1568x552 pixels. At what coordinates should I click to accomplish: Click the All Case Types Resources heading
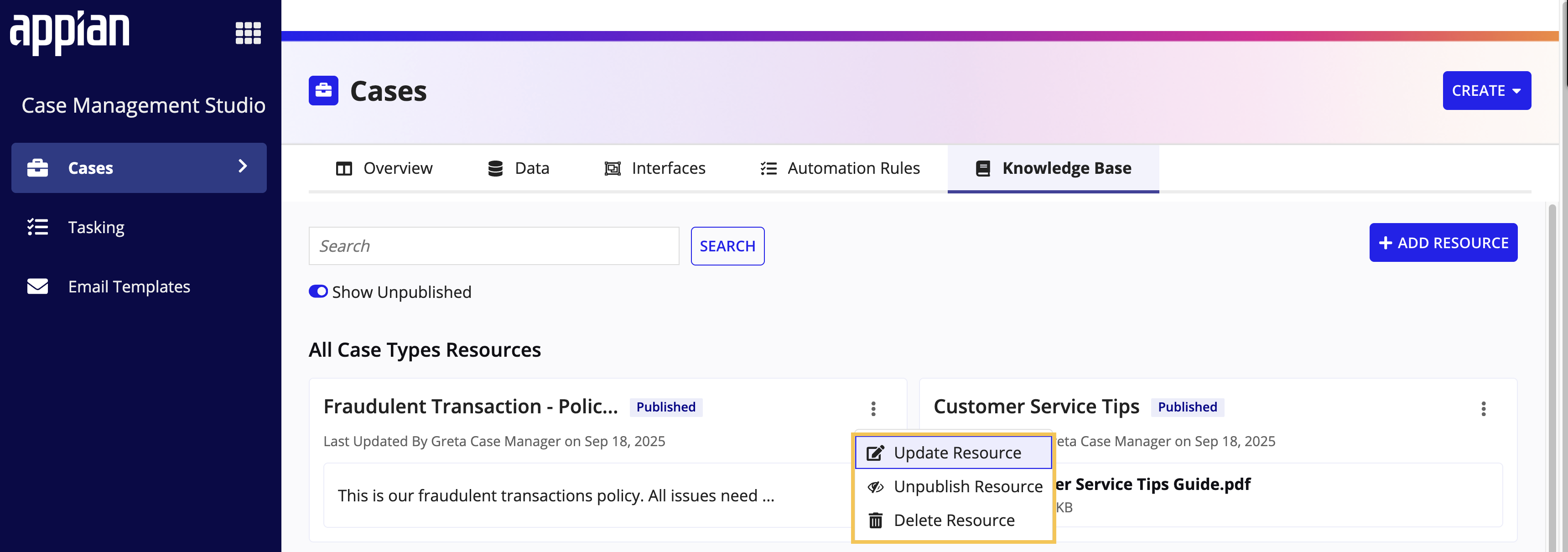point(424,350)
